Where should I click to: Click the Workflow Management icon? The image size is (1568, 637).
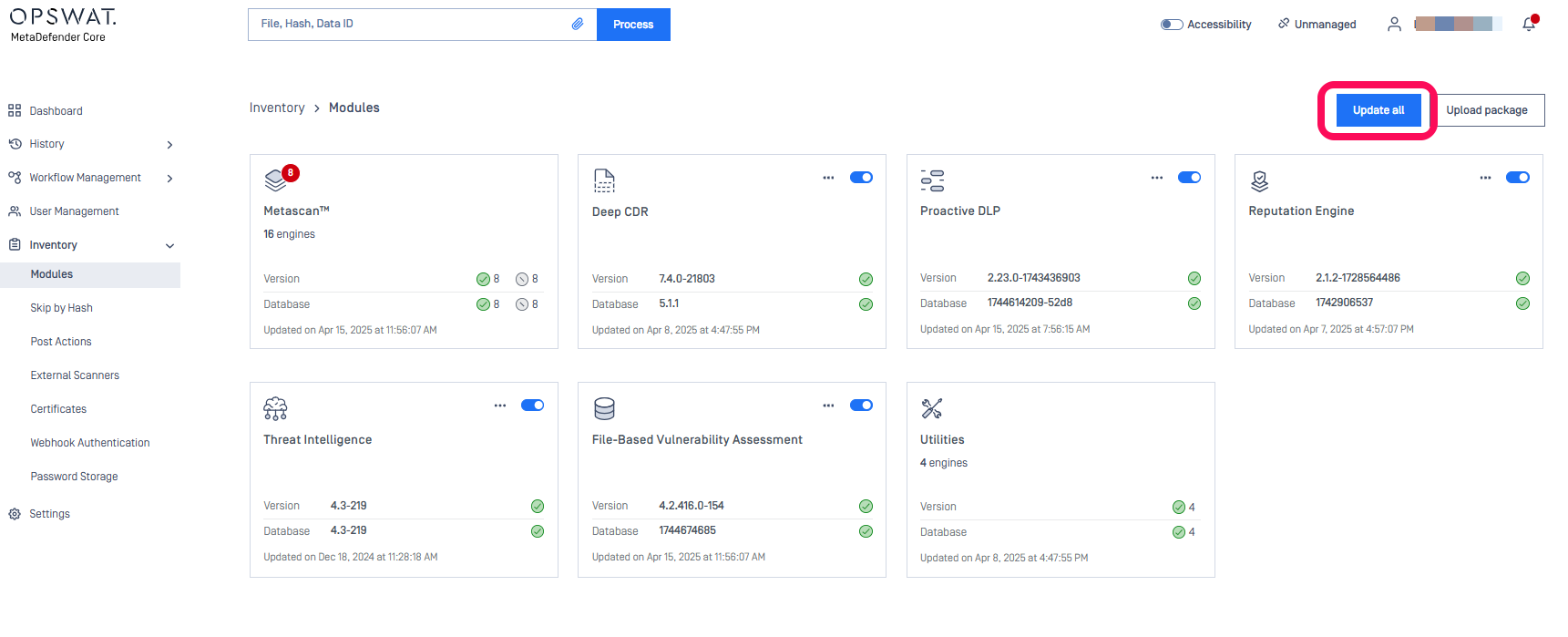pos(15,178)
